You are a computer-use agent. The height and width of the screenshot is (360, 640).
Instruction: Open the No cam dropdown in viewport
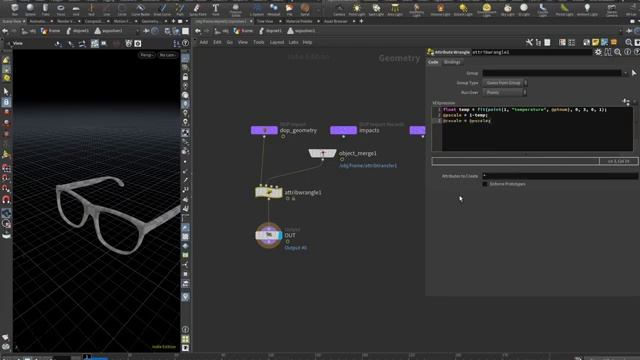click(x=167, y=55)
